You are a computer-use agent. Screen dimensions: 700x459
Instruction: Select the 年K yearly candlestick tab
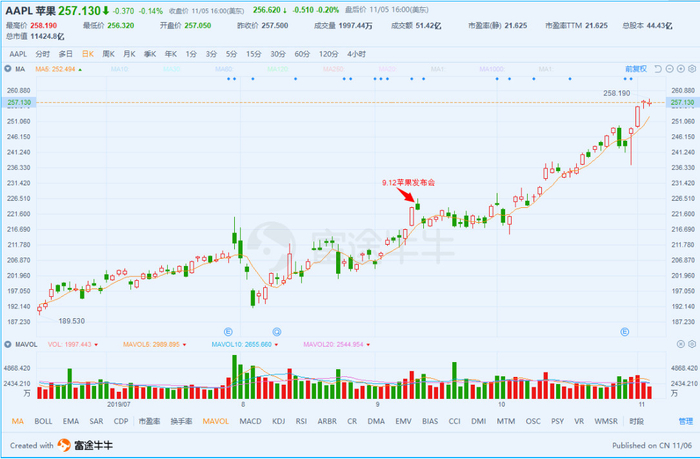pos(171,54)
